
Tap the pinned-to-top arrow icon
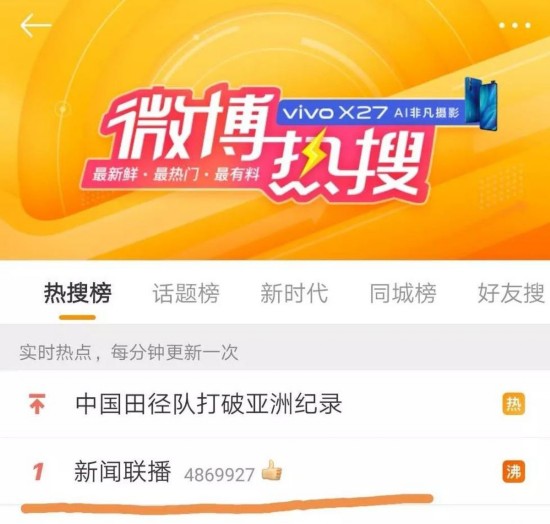tap(37, 404)
